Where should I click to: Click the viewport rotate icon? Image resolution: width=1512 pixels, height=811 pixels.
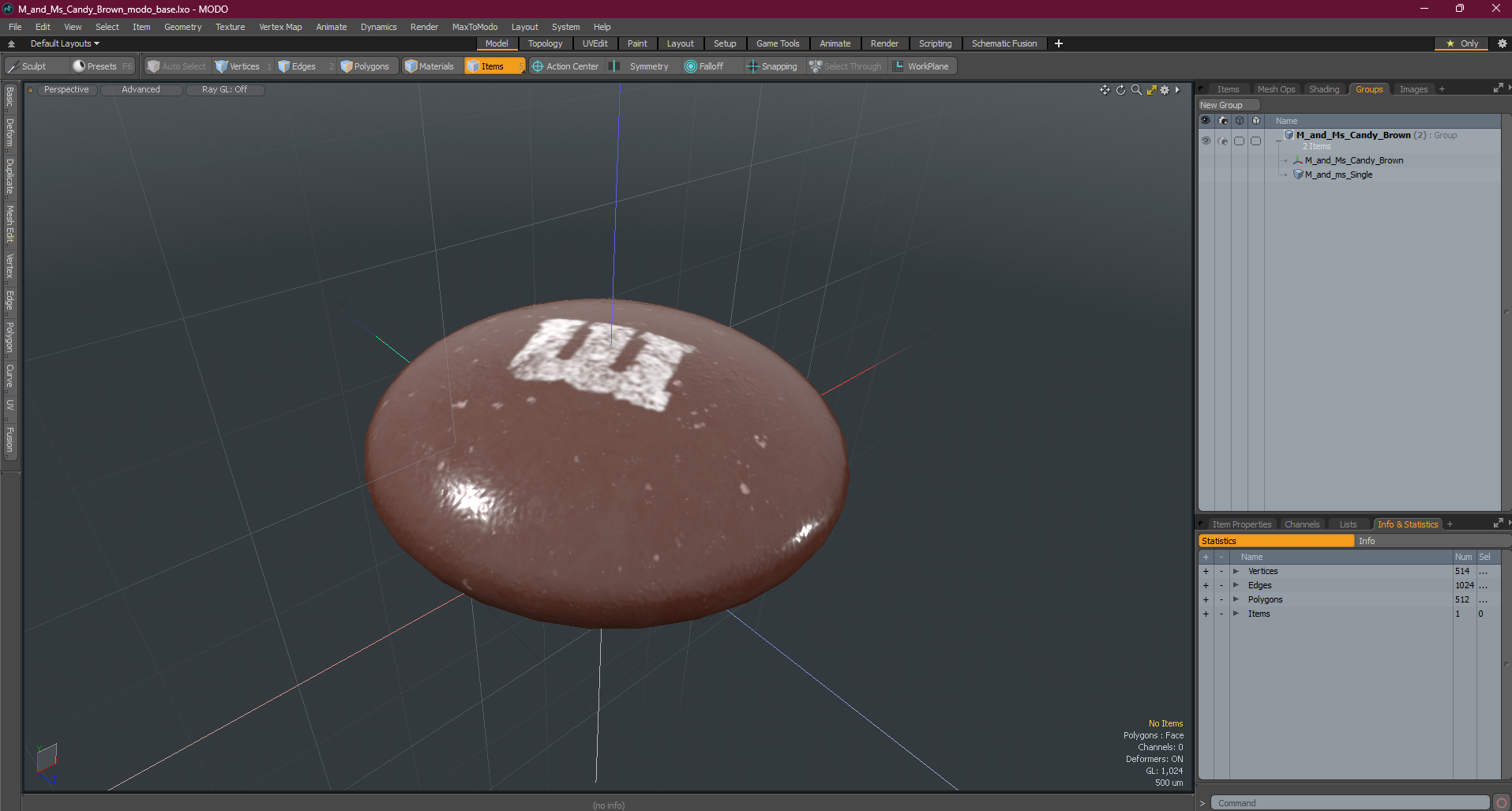click(1120, 90)
